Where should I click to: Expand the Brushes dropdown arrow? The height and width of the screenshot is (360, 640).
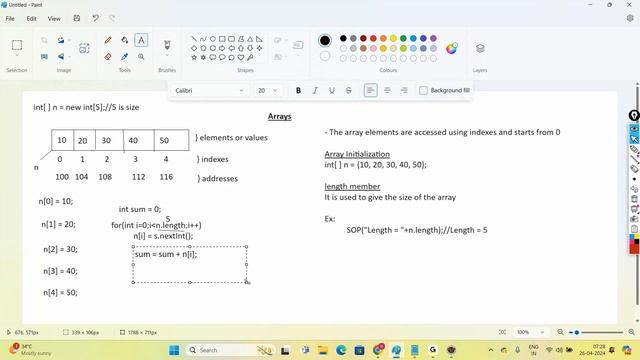point(167,56)
